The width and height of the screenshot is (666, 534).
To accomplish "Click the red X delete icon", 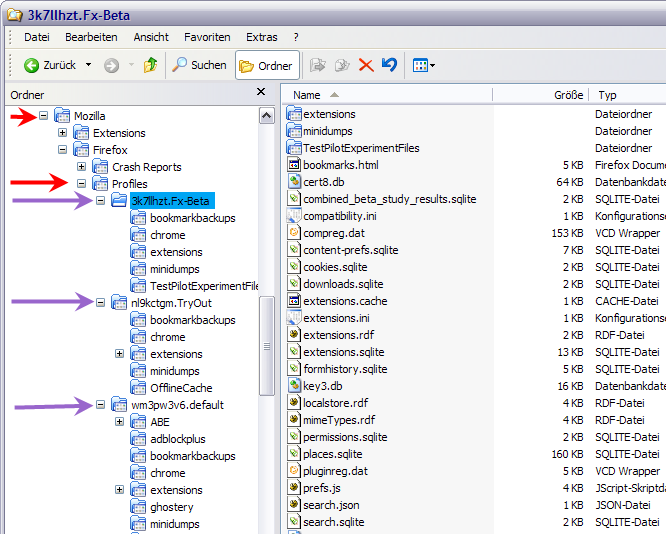I will pyautogui.click(x=366, y=65).
